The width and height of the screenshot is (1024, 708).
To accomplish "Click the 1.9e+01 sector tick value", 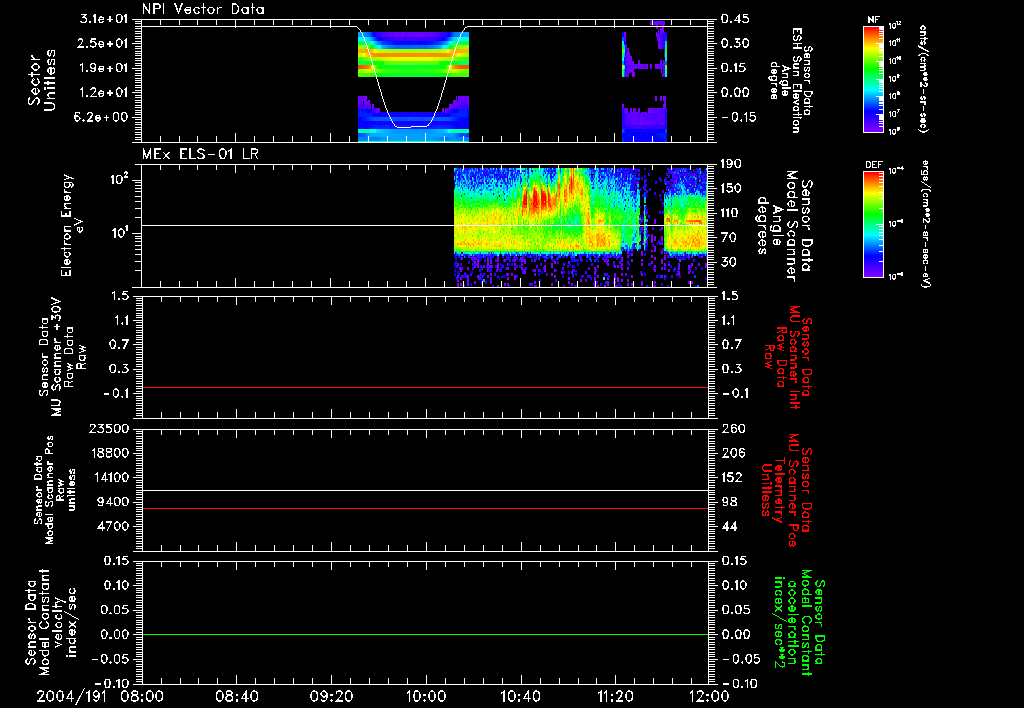I will [105, 68].
